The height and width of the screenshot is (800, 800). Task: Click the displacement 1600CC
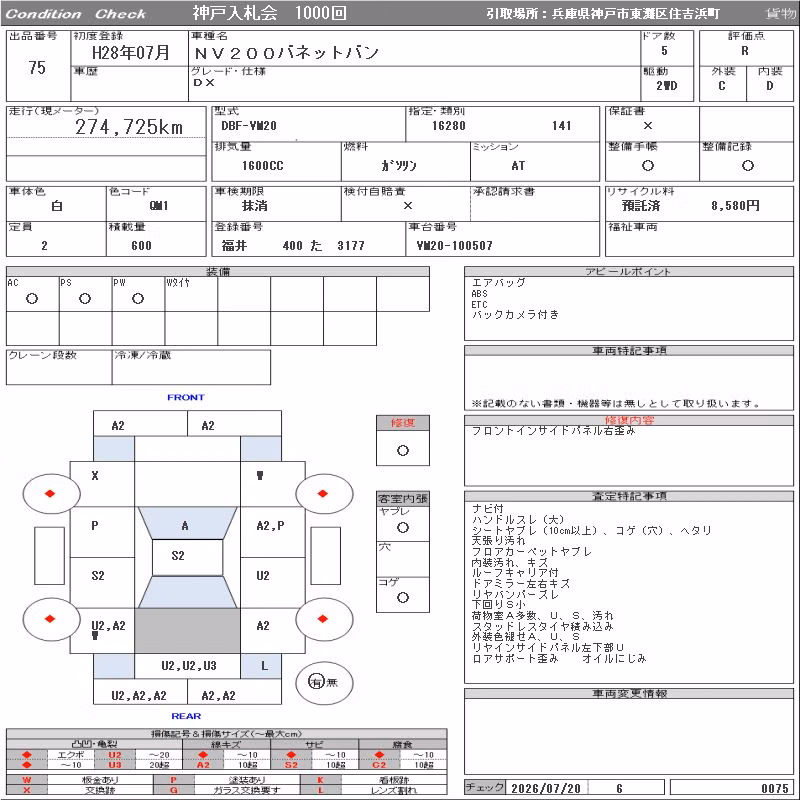[263, 165]
